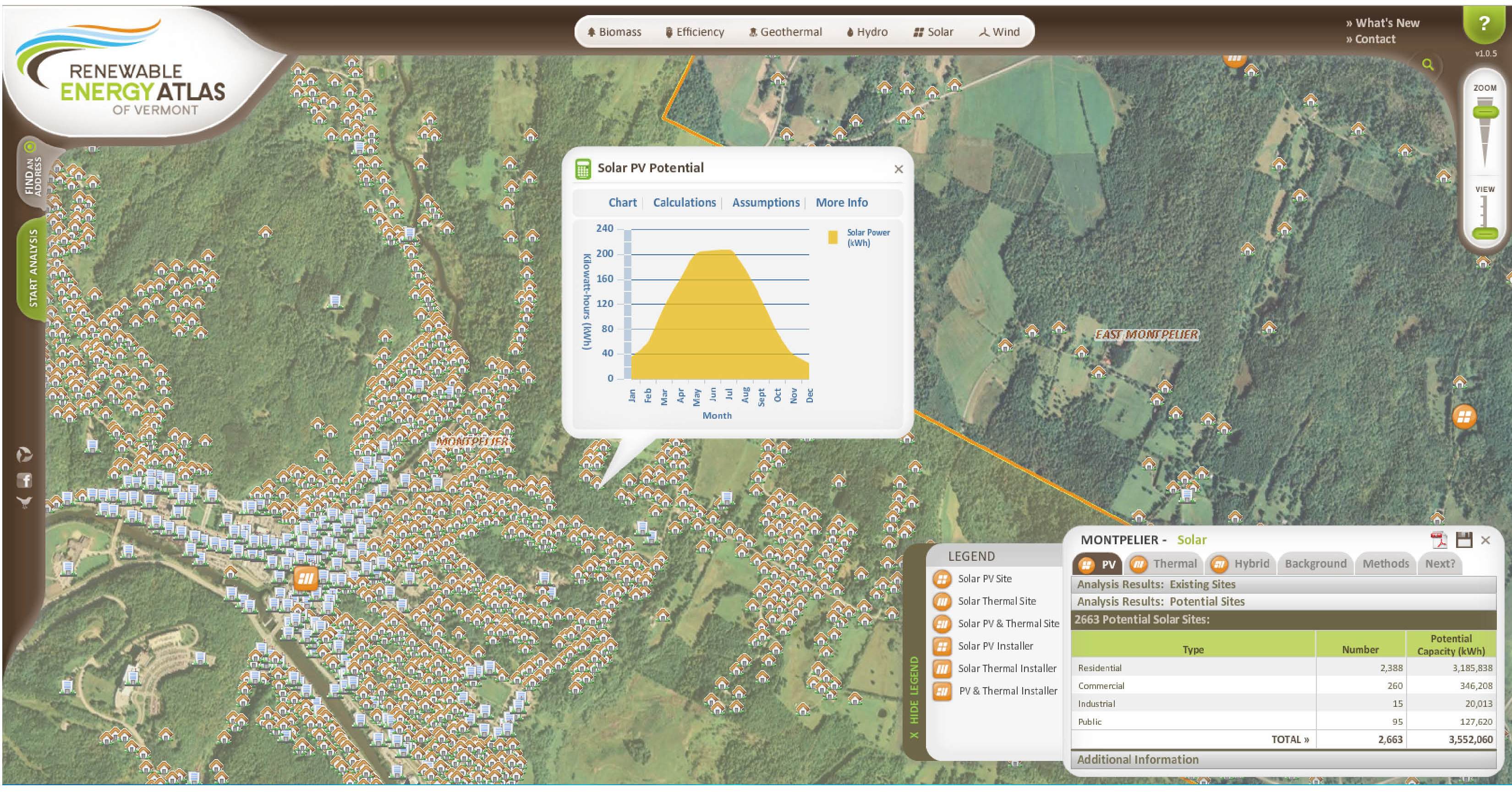Open the Find an Address side tab
The image size is (1512, 793).
33,175
